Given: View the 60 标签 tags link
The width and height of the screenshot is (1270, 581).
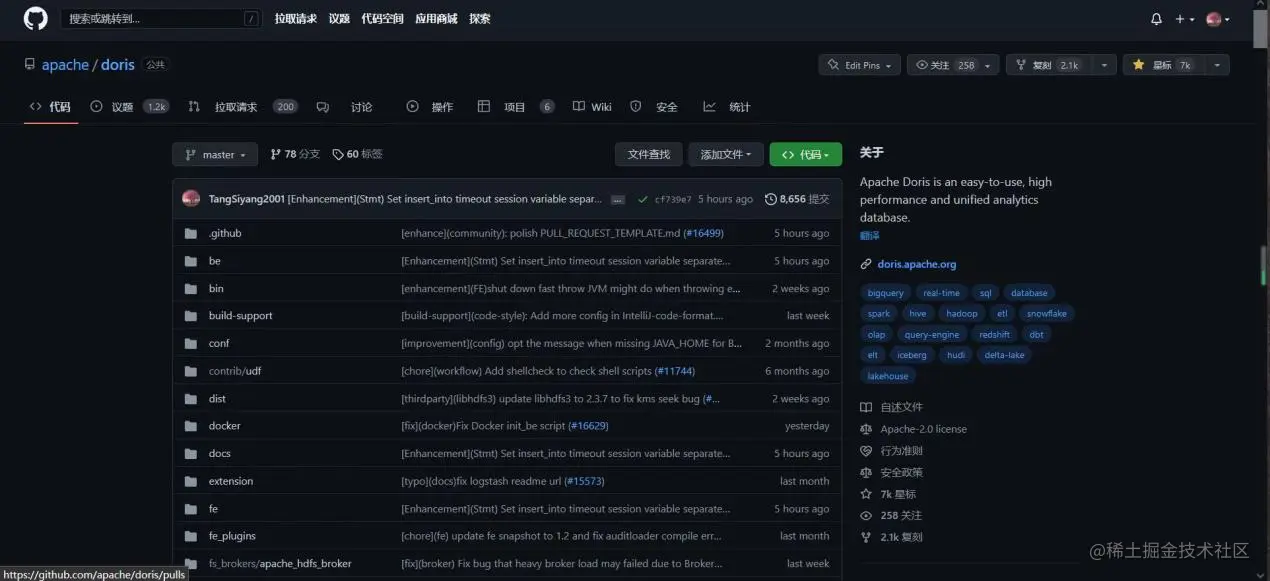Looking at the screenshot, I should tap(358, 154).
